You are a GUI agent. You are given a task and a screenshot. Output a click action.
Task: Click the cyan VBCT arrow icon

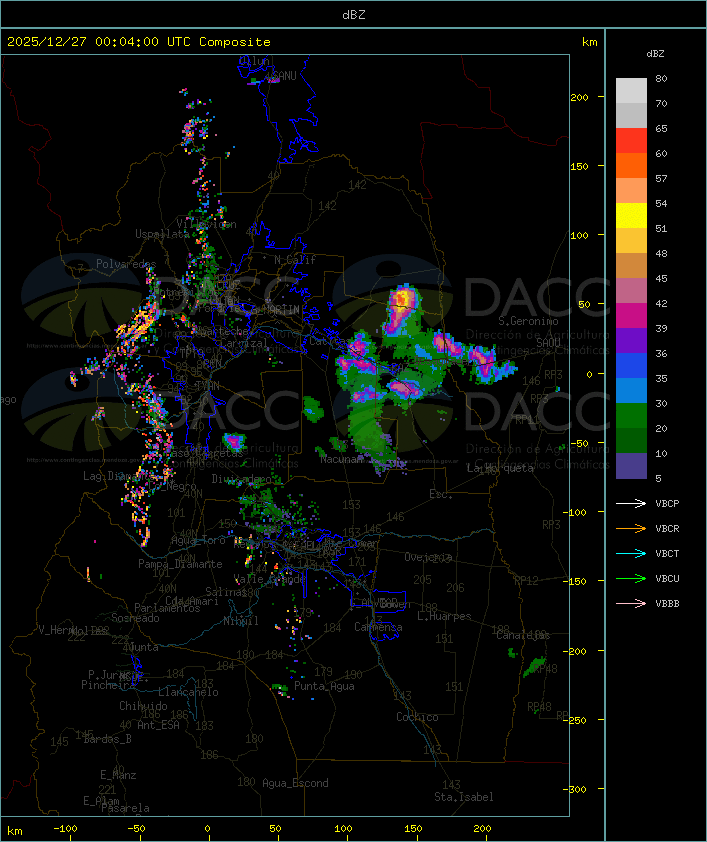(631, 553)
